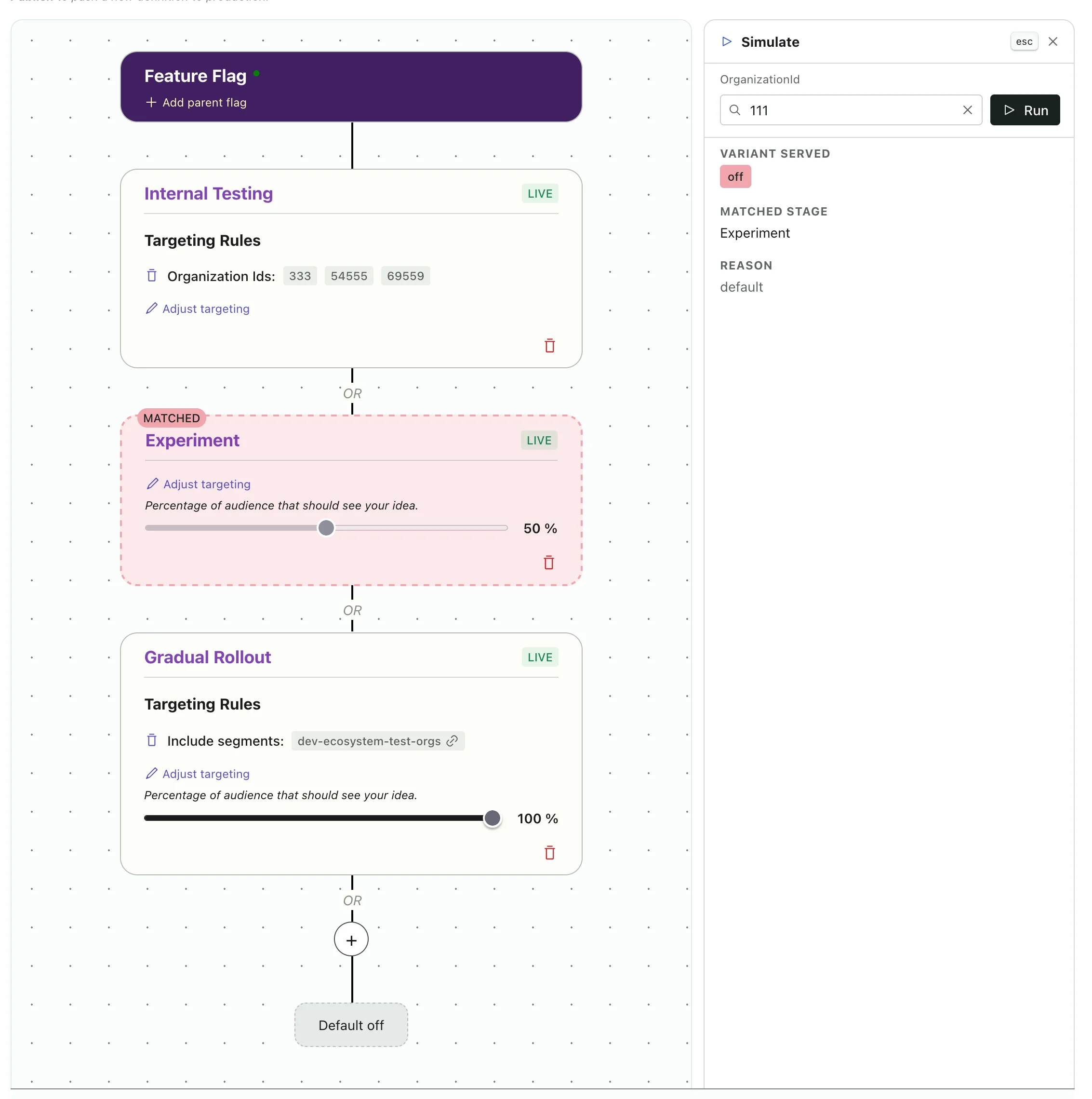Screen dimensions: 1092x1099
Task: Adjust targeting for Internal Testing
Action: (x=198, y=309)
